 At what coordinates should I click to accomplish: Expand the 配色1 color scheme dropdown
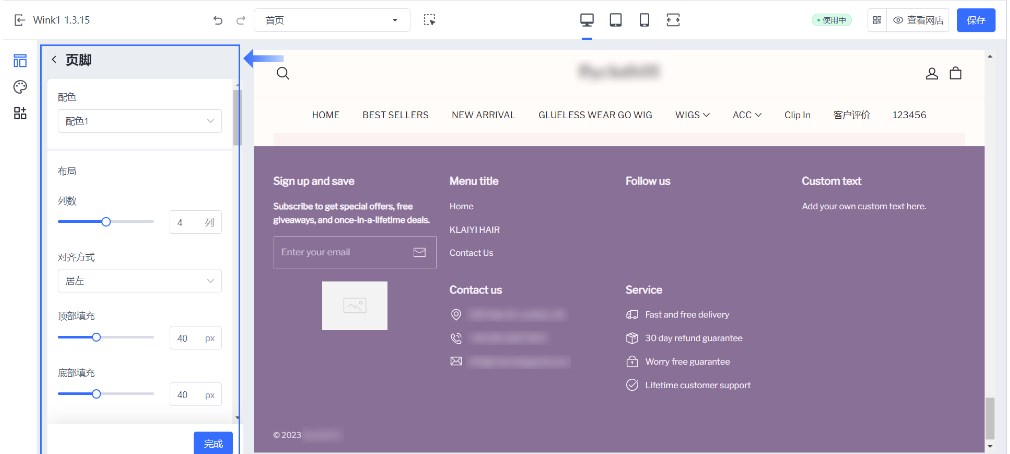pyautogui.click(x=140, y=121)
